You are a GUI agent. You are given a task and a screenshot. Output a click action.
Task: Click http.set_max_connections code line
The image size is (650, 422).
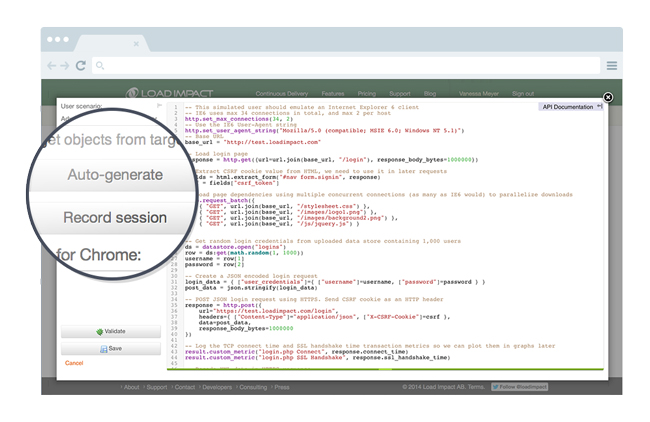(x=239, y=119)
